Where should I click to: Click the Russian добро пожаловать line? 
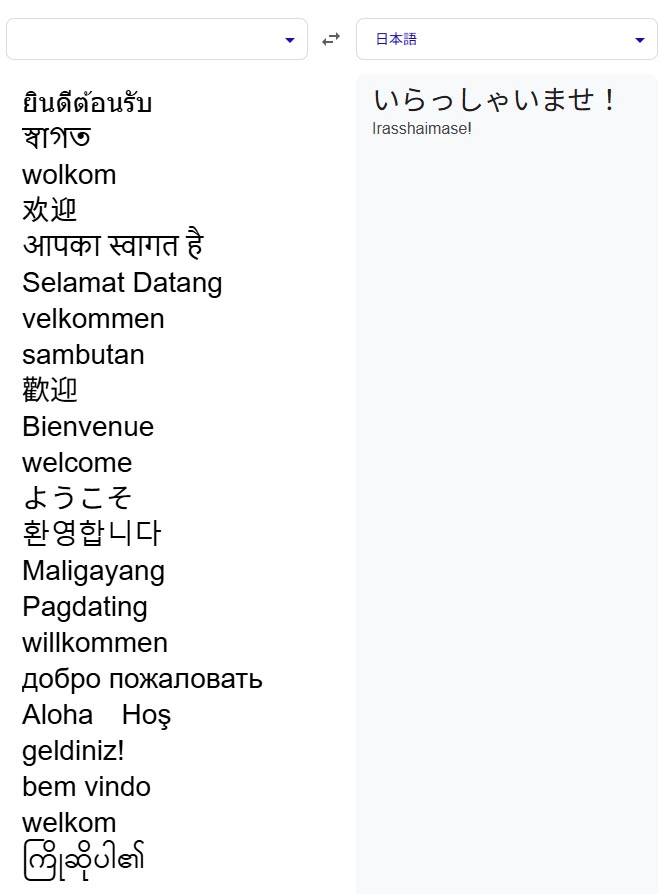142,679
